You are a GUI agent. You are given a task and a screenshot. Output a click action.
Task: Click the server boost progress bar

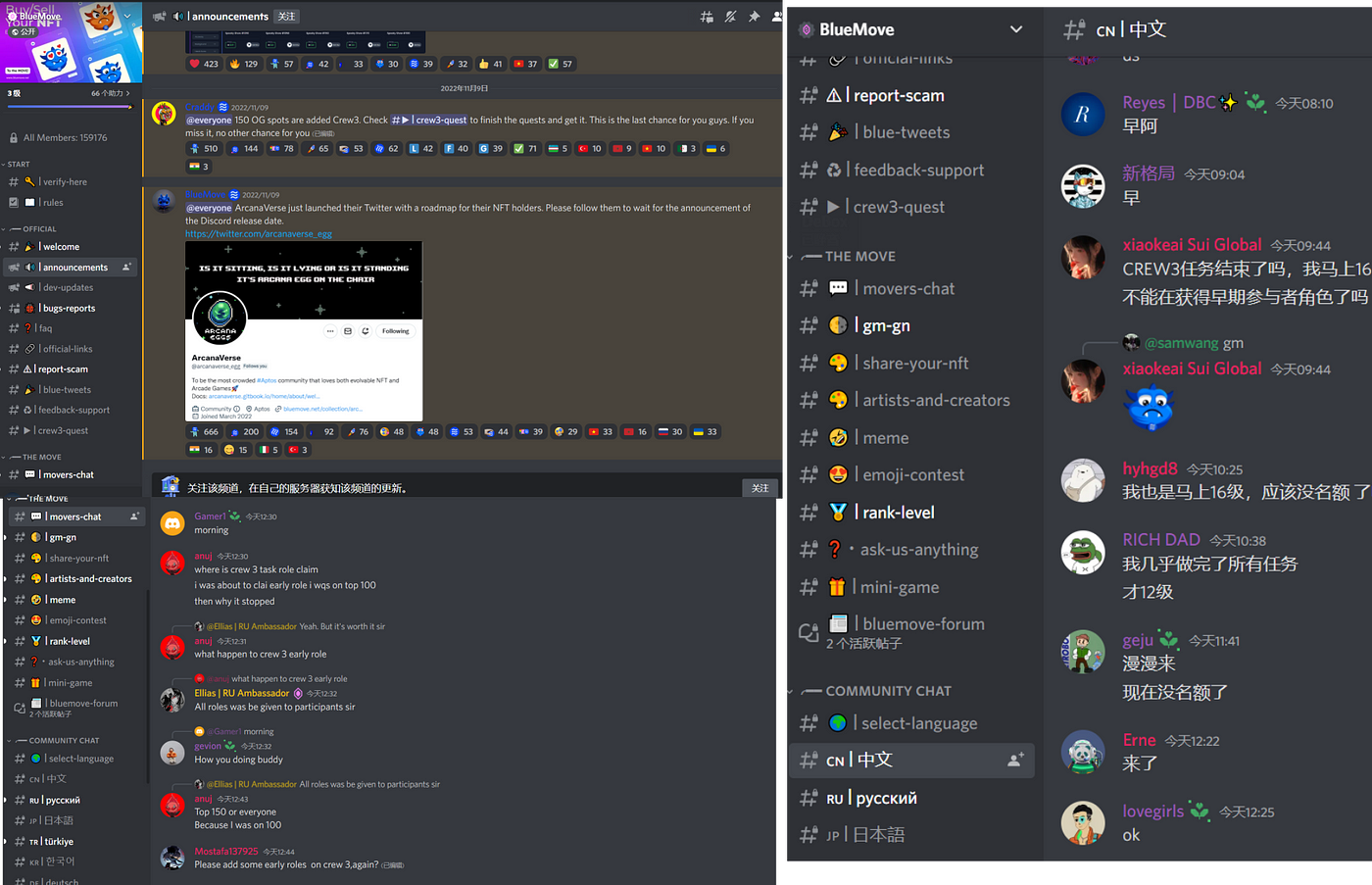[69, 107]
